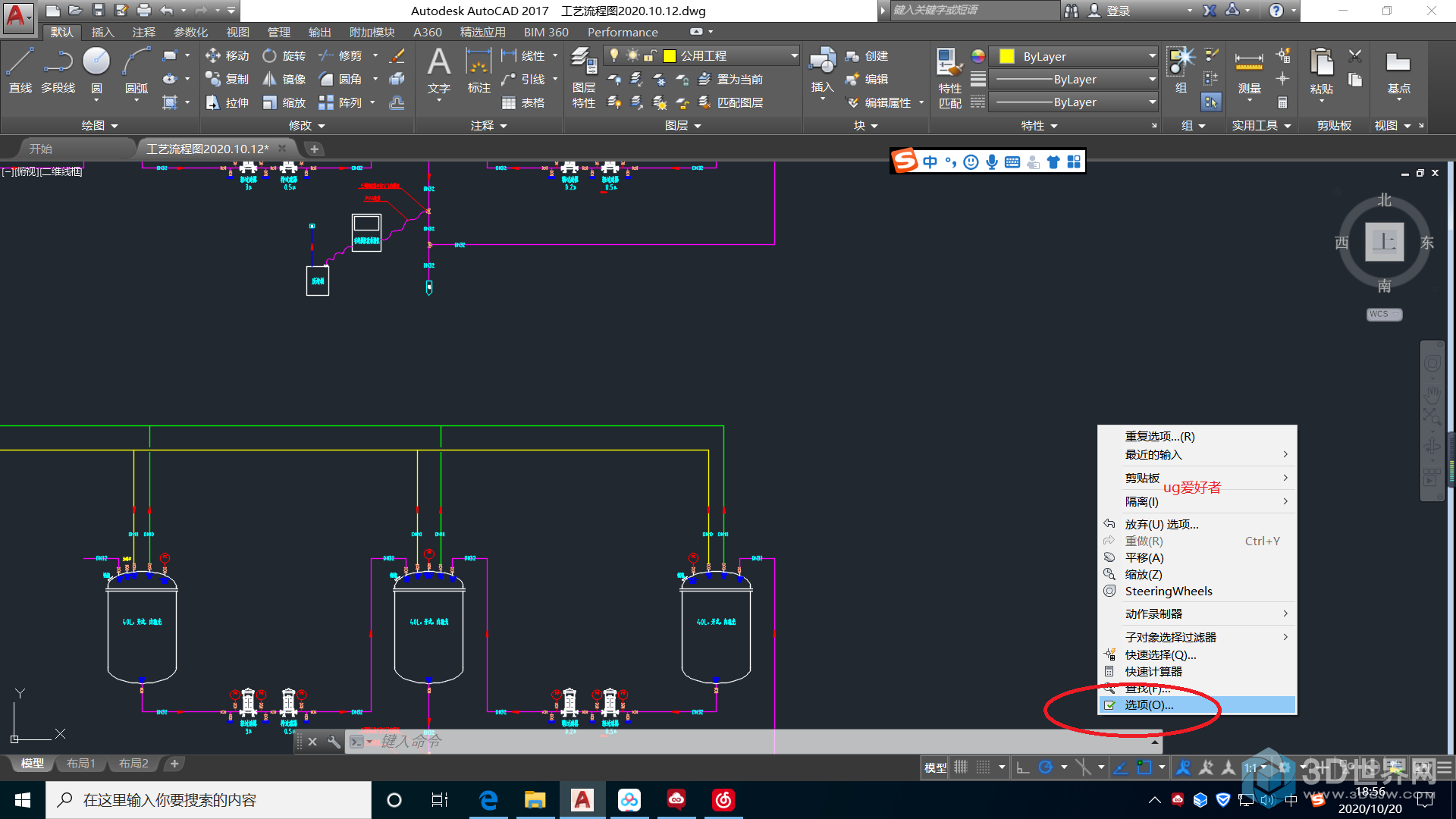The width and height of the screenshot is (1456, 819).
Task: Toggle snap mode in status bar
Action: [x=984, y=767]
